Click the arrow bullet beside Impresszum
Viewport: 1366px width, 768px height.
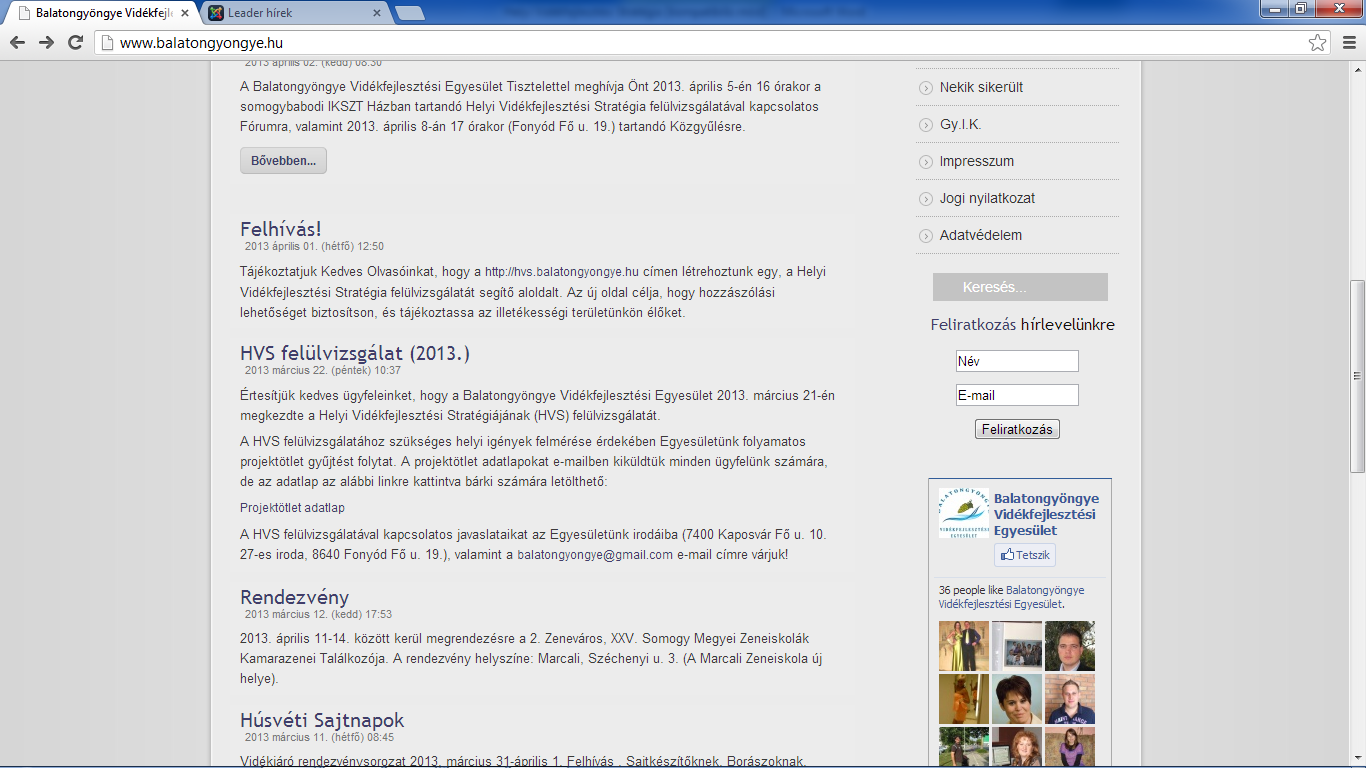pos(926,162)
